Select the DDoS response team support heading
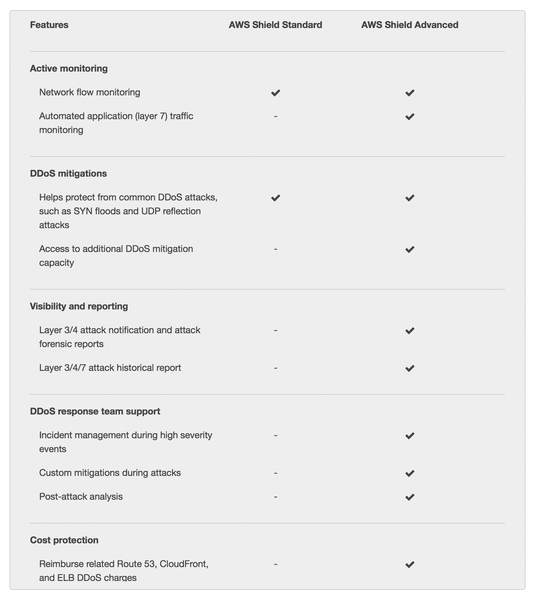Screen dimensions: 535x600 click(95, 411)
